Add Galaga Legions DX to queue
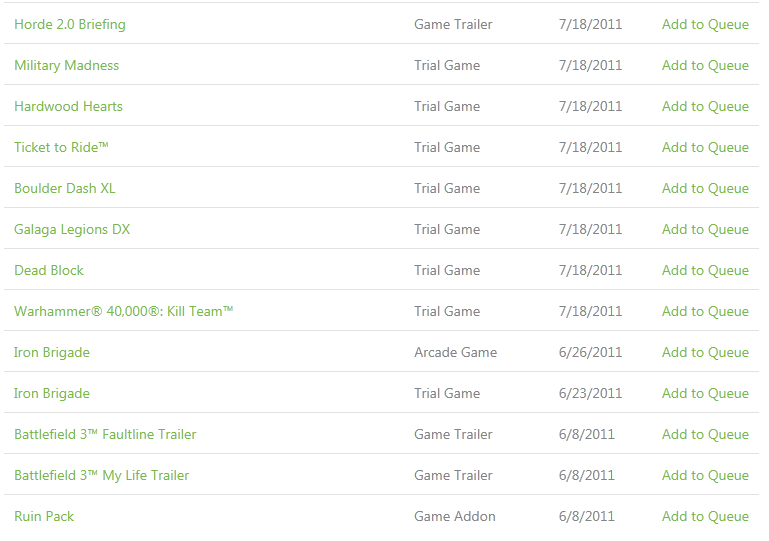 point(705,229)
